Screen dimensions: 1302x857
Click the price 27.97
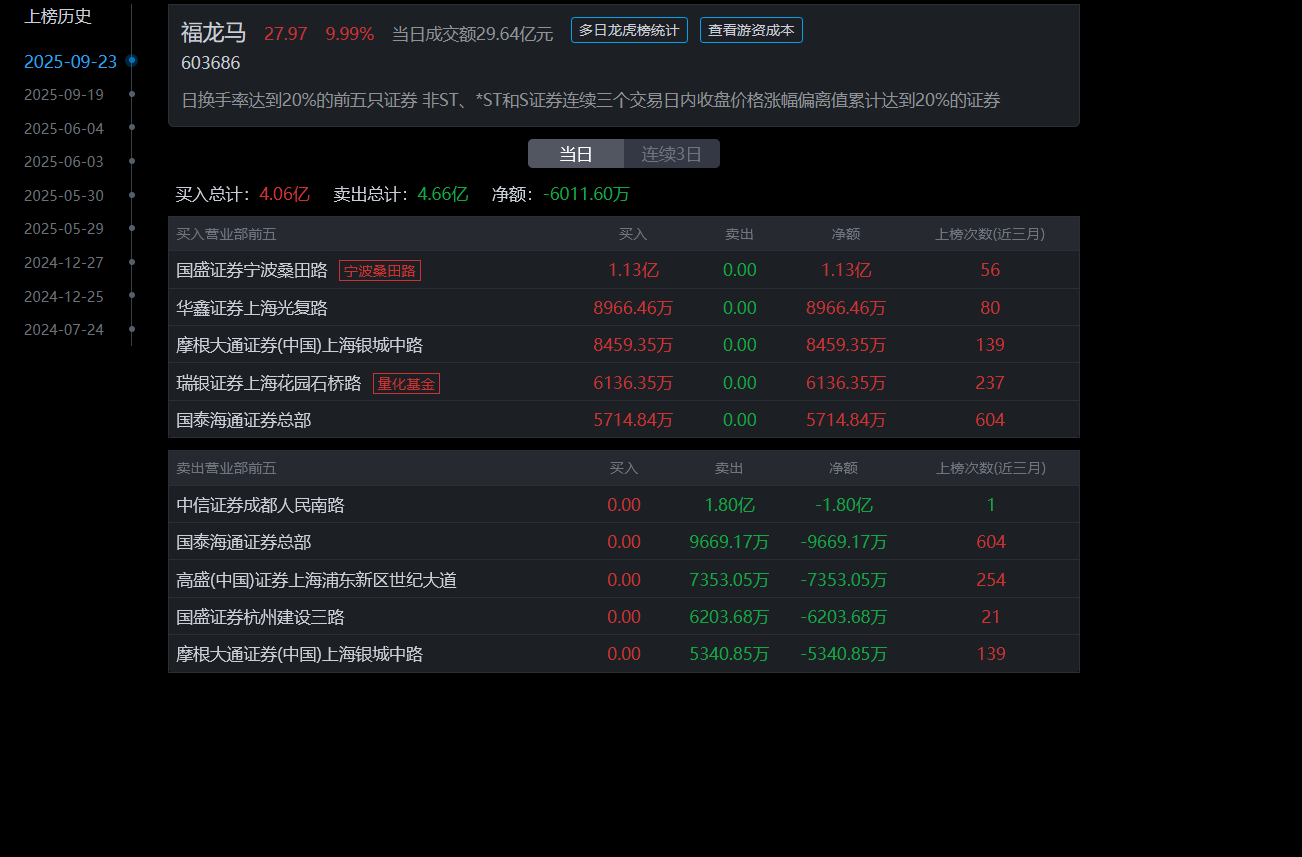[286, 34]
